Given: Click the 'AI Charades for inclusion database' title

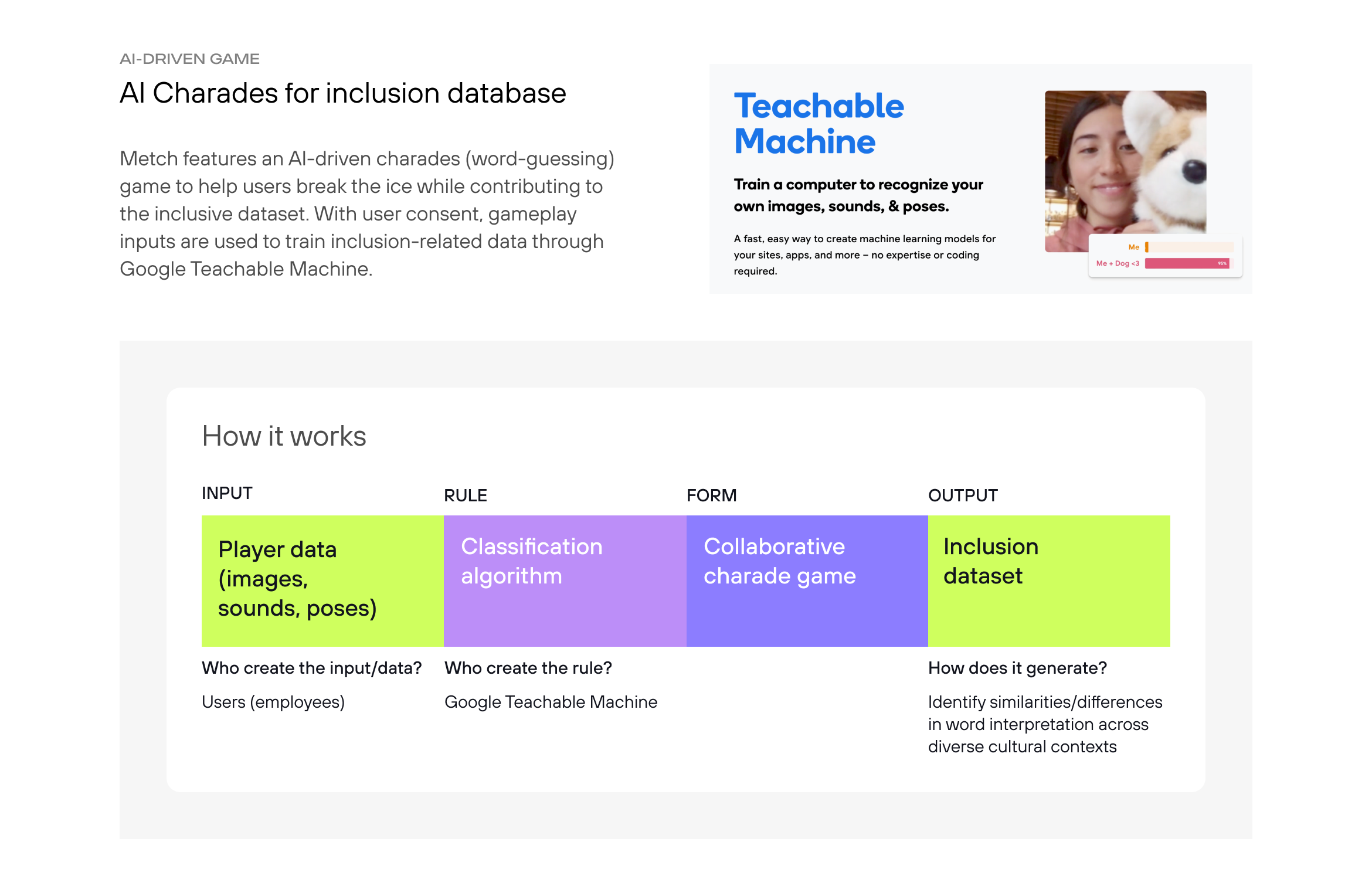Looking at the screenshot, I should (342, 93).
